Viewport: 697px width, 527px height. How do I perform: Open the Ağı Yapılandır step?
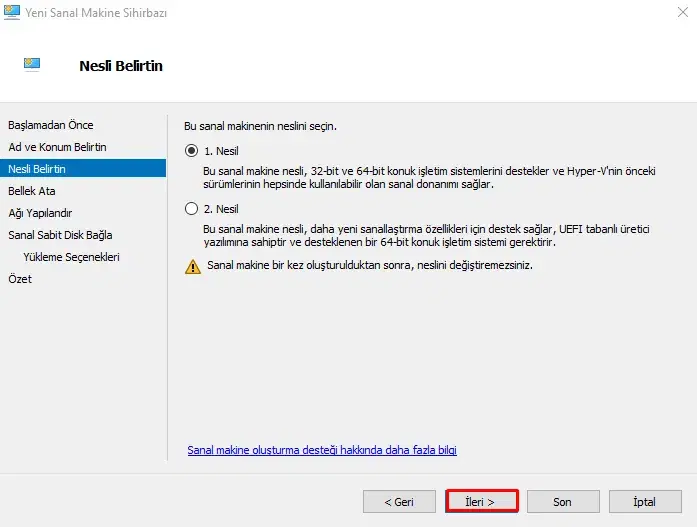click(40, 213)
